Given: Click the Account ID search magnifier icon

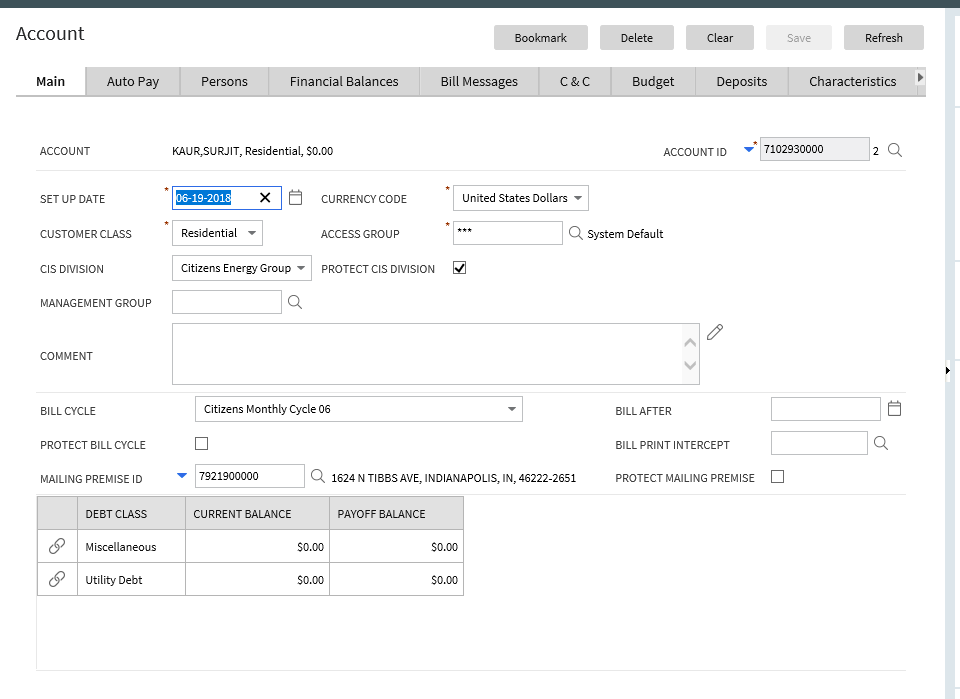Looking at the screenshot, I should [x=895, y=150].
